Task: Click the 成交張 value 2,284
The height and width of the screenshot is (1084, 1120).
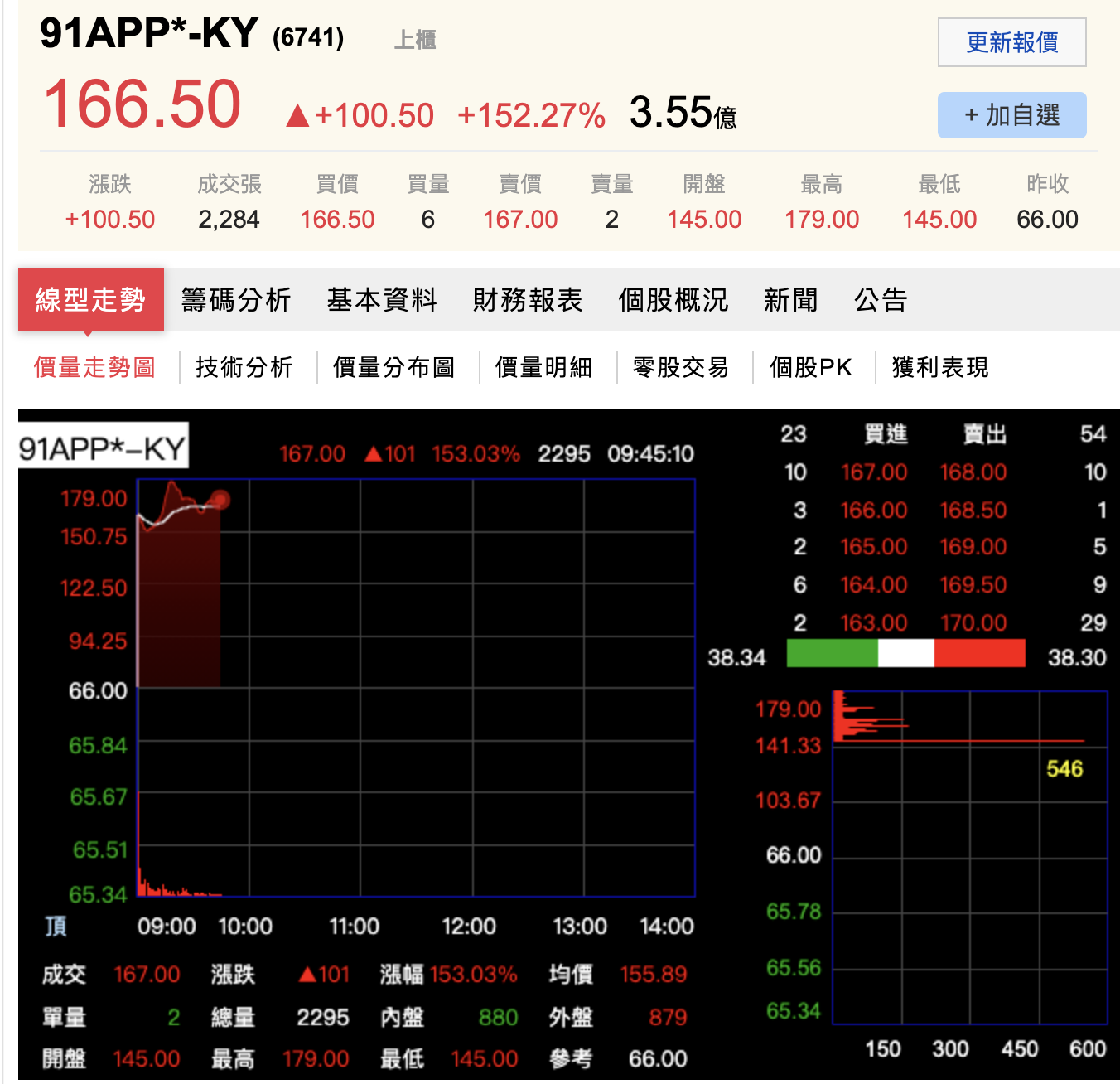Action: tap(229, 220)
